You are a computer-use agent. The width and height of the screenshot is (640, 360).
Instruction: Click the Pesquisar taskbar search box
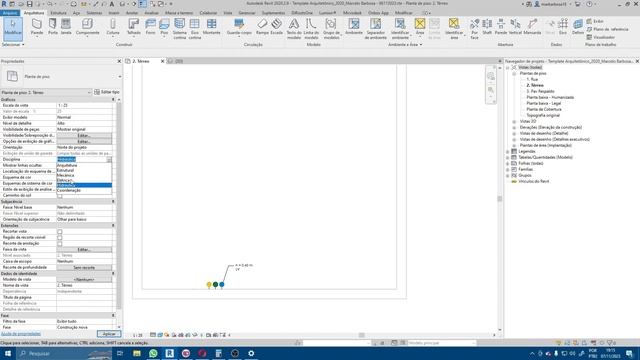pos(64,353)
